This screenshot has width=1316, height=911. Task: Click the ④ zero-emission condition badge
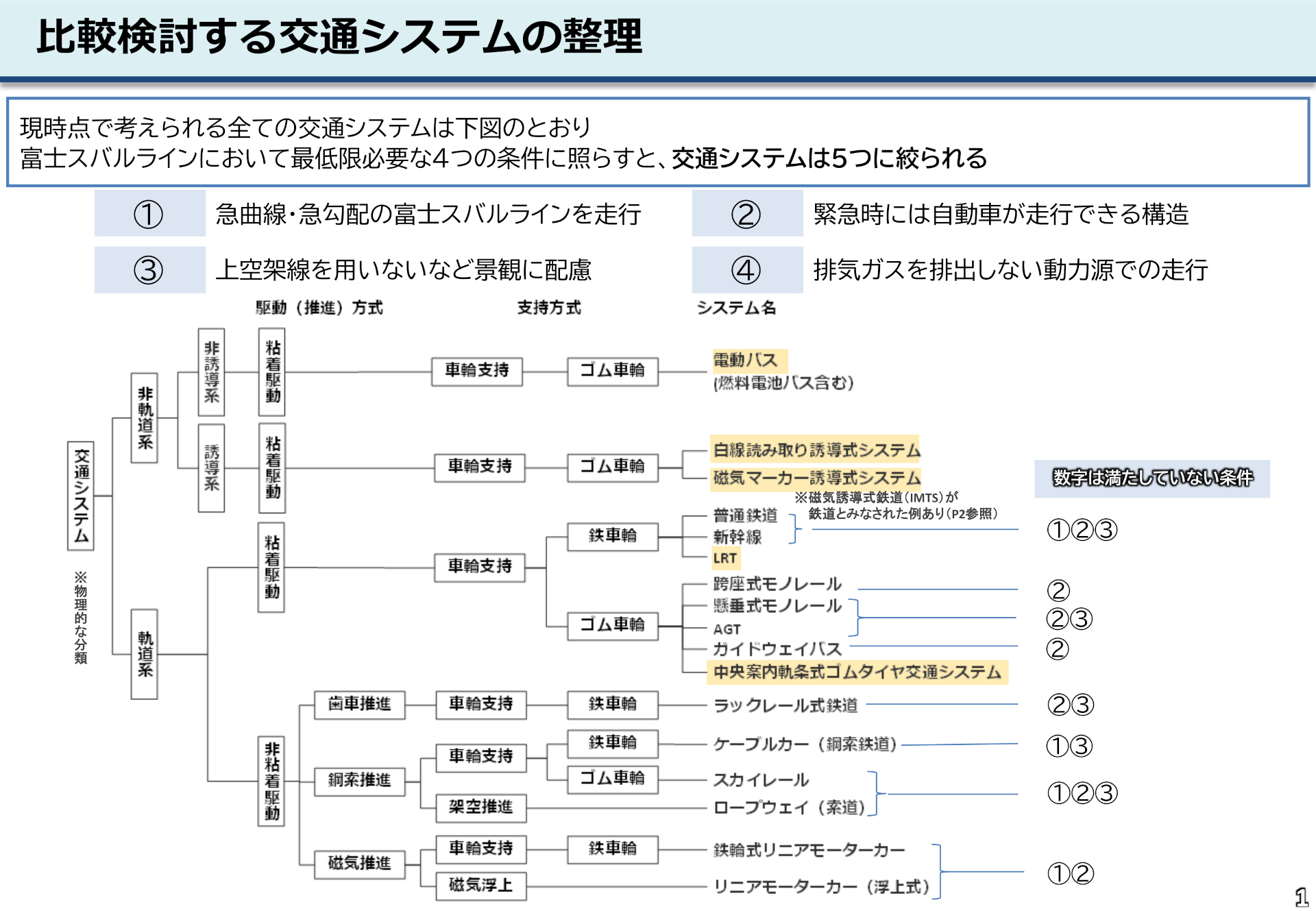[x=747, y=269]
